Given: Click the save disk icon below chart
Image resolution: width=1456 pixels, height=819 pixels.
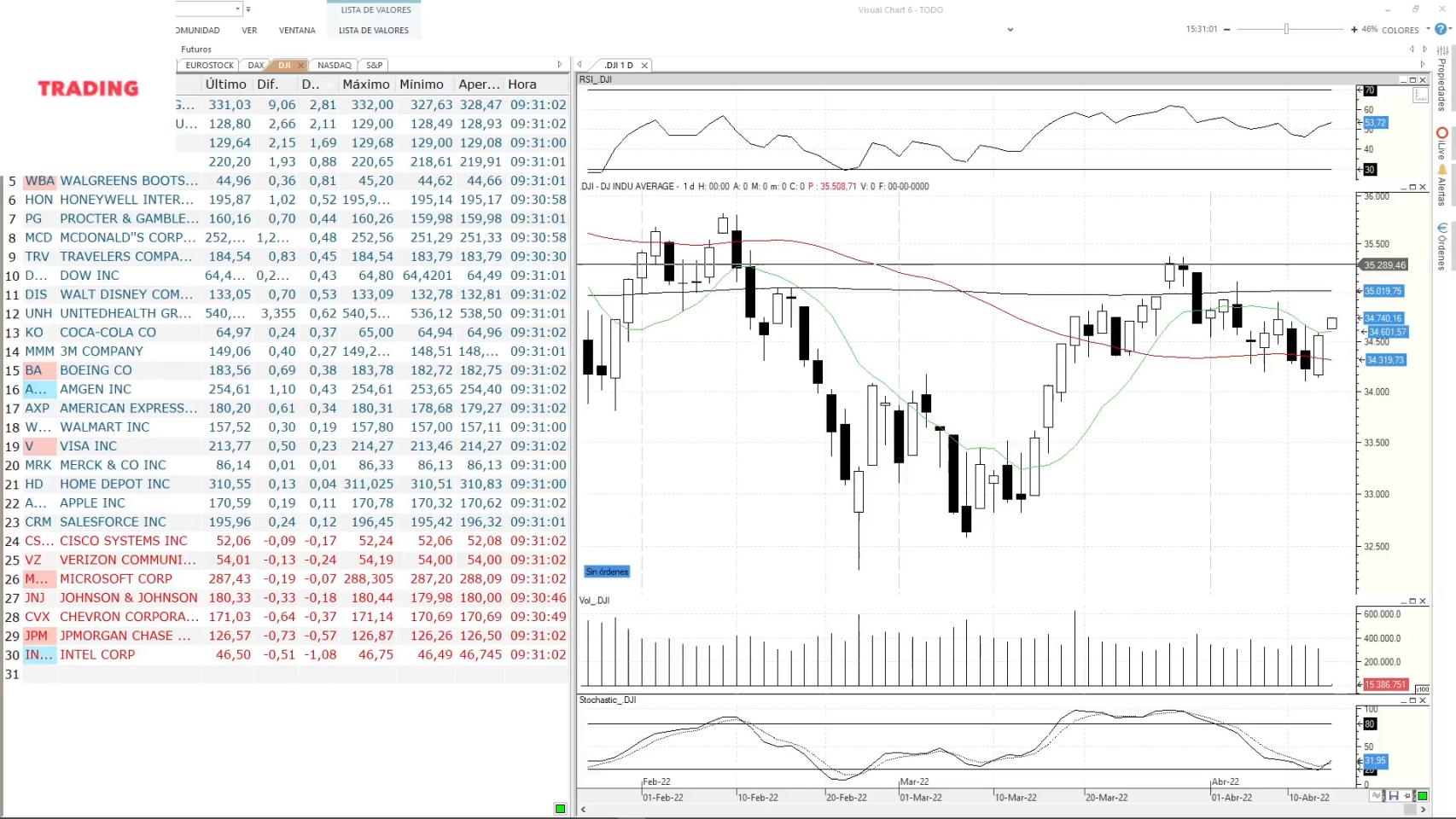Looking at the screenshot, I should (1394, 796).
